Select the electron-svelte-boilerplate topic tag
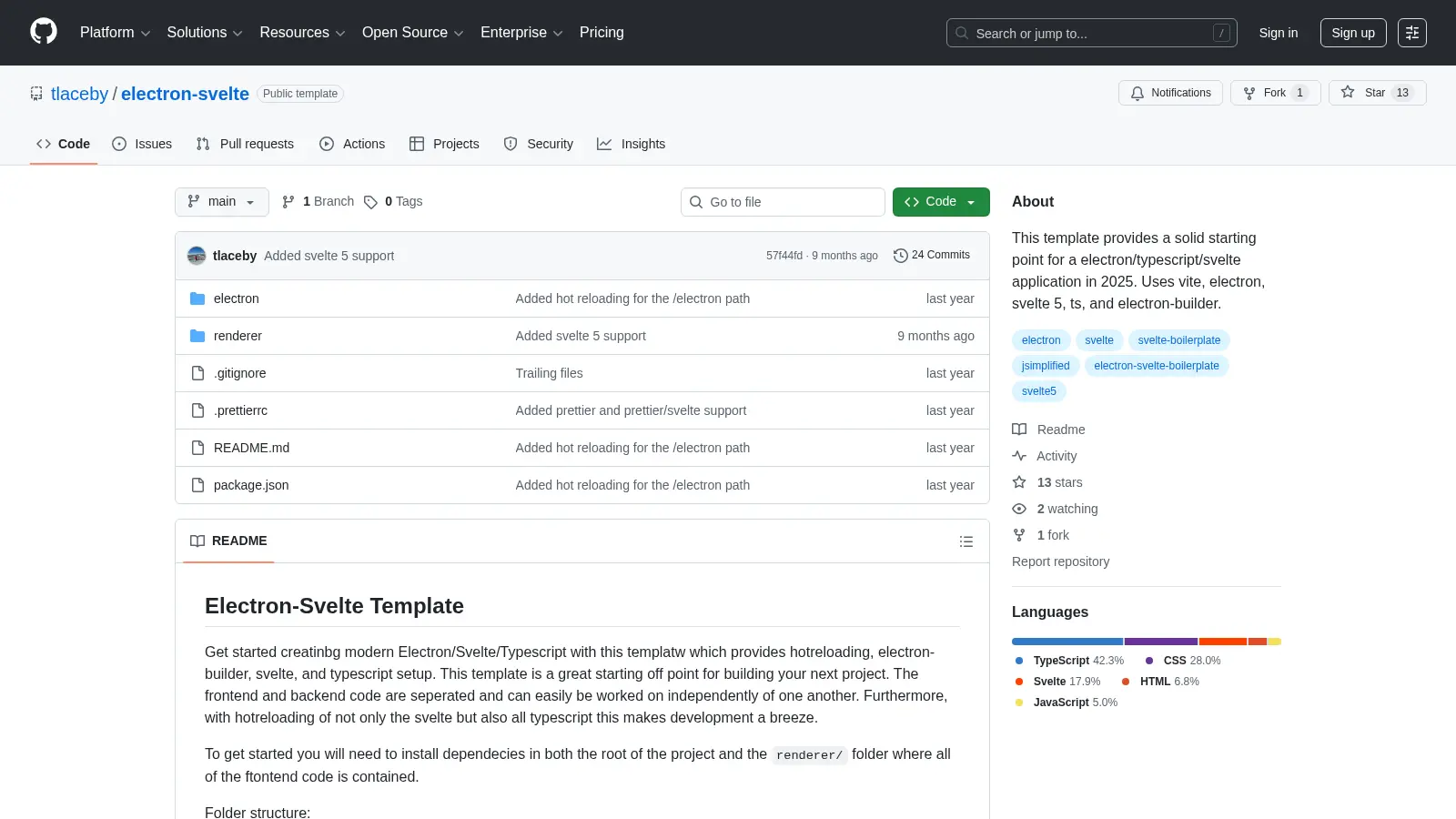1456x819 pixels. coord(1157,366)
